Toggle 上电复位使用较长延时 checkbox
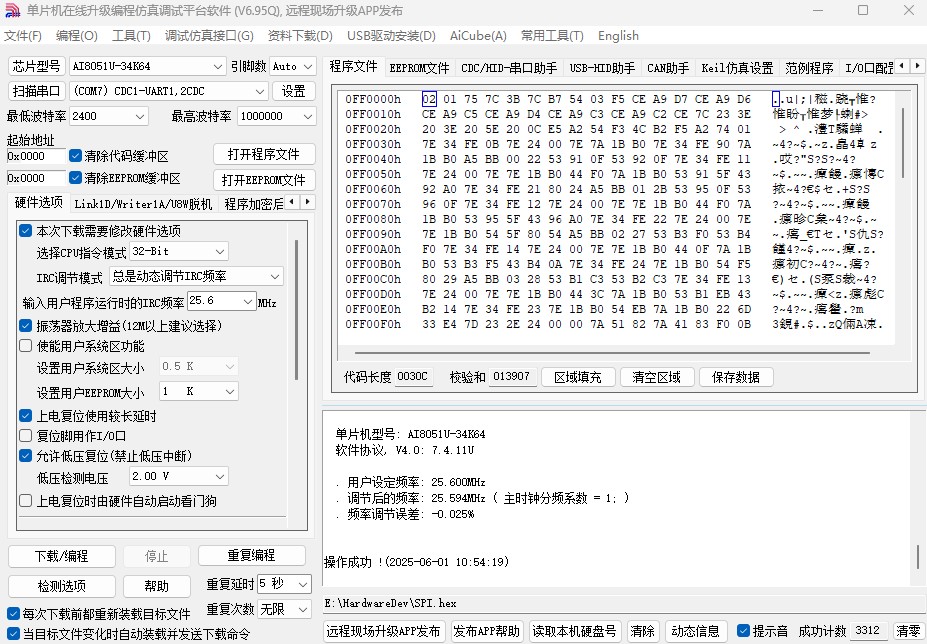The image size is (927, 644). point(25,416)
